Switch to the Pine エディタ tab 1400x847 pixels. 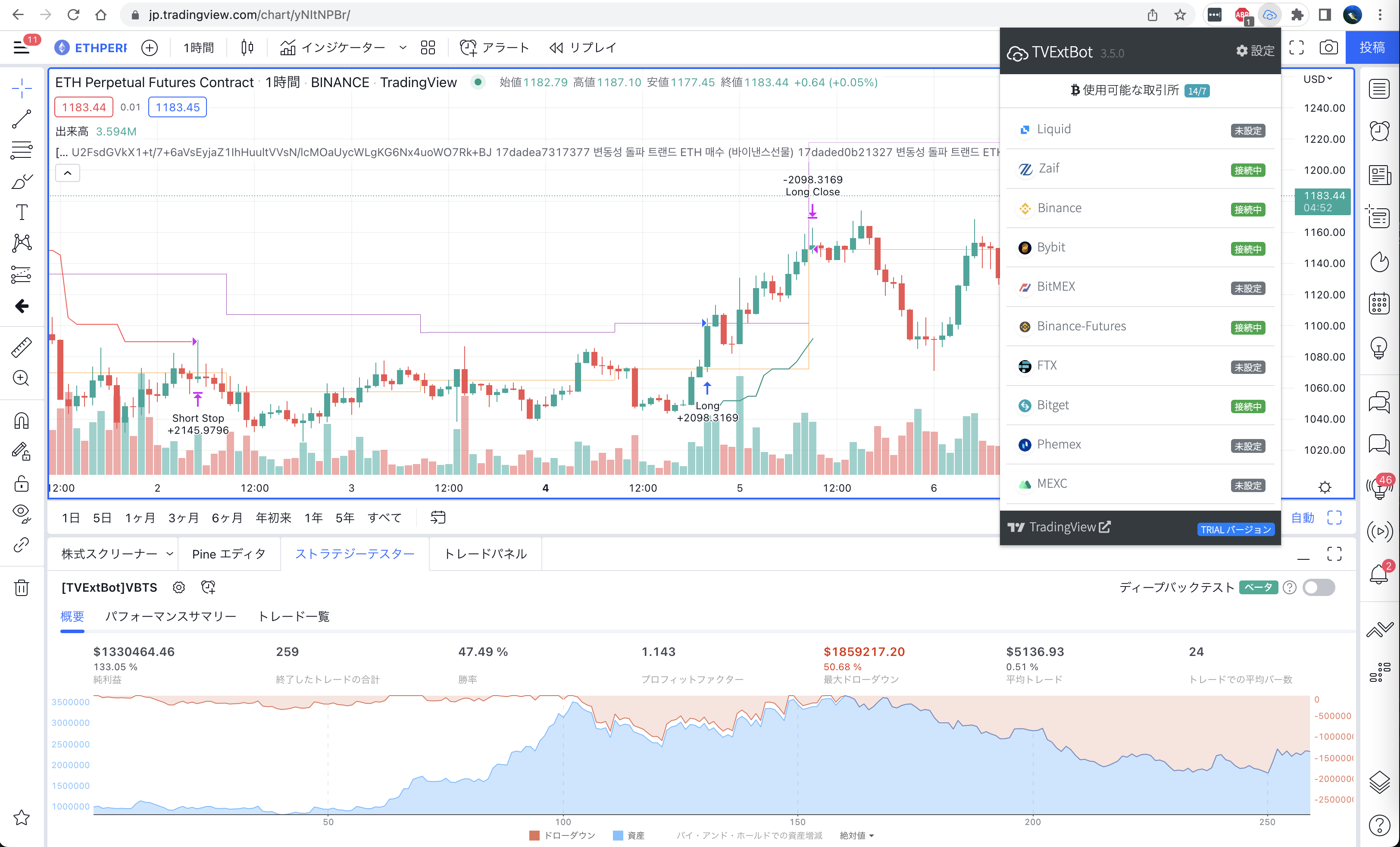click(228, 554)
